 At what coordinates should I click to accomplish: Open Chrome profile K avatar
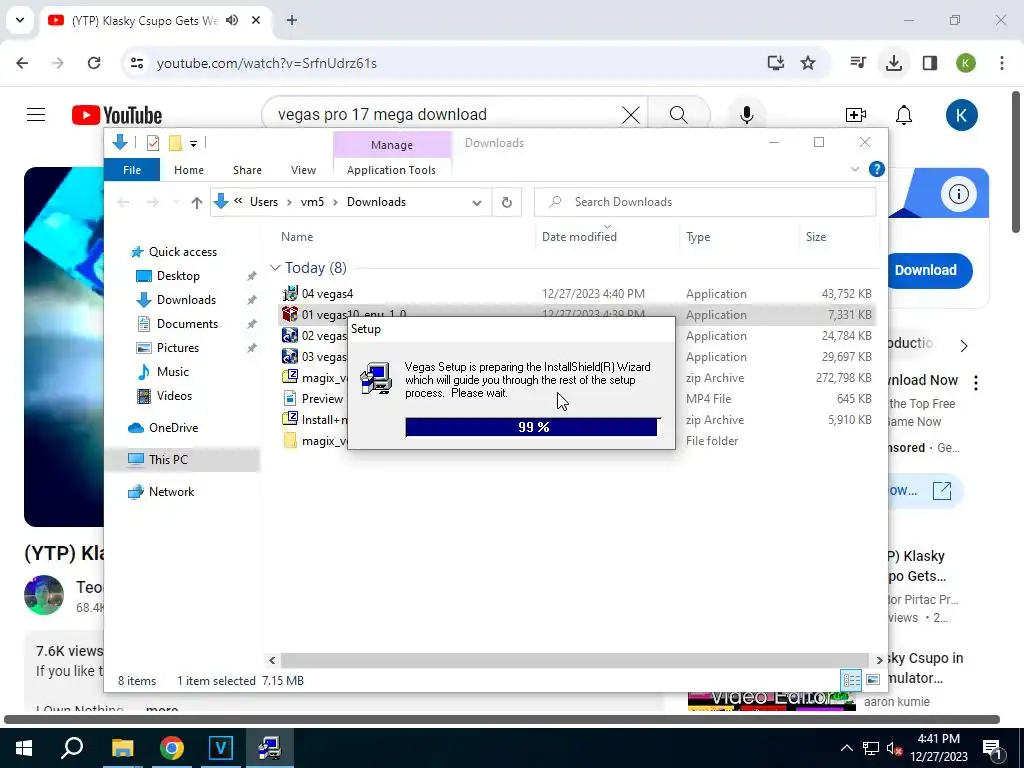pyautogui.click(x=966, y=63)
